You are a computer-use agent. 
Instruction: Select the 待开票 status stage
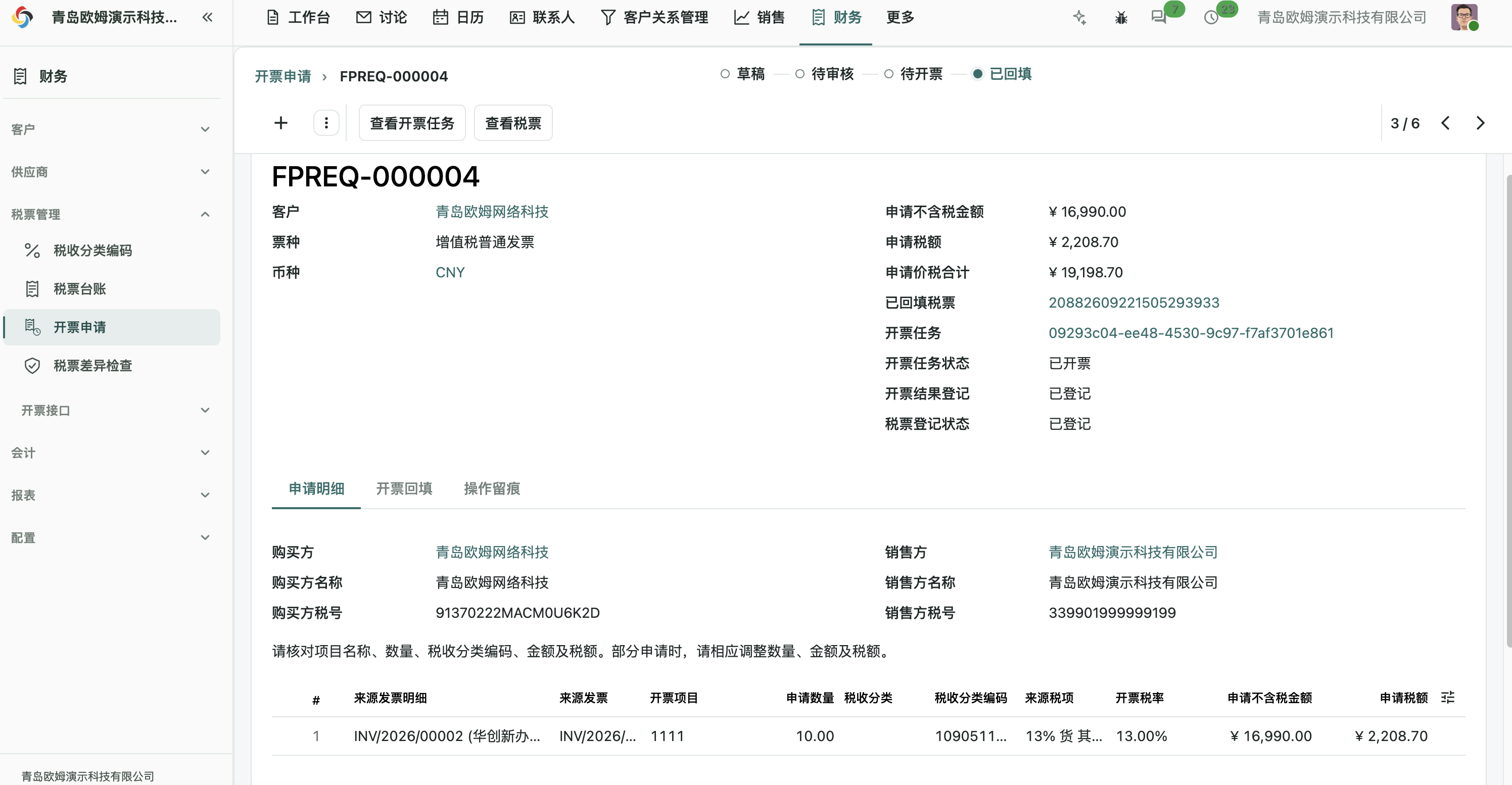(913, 74)
